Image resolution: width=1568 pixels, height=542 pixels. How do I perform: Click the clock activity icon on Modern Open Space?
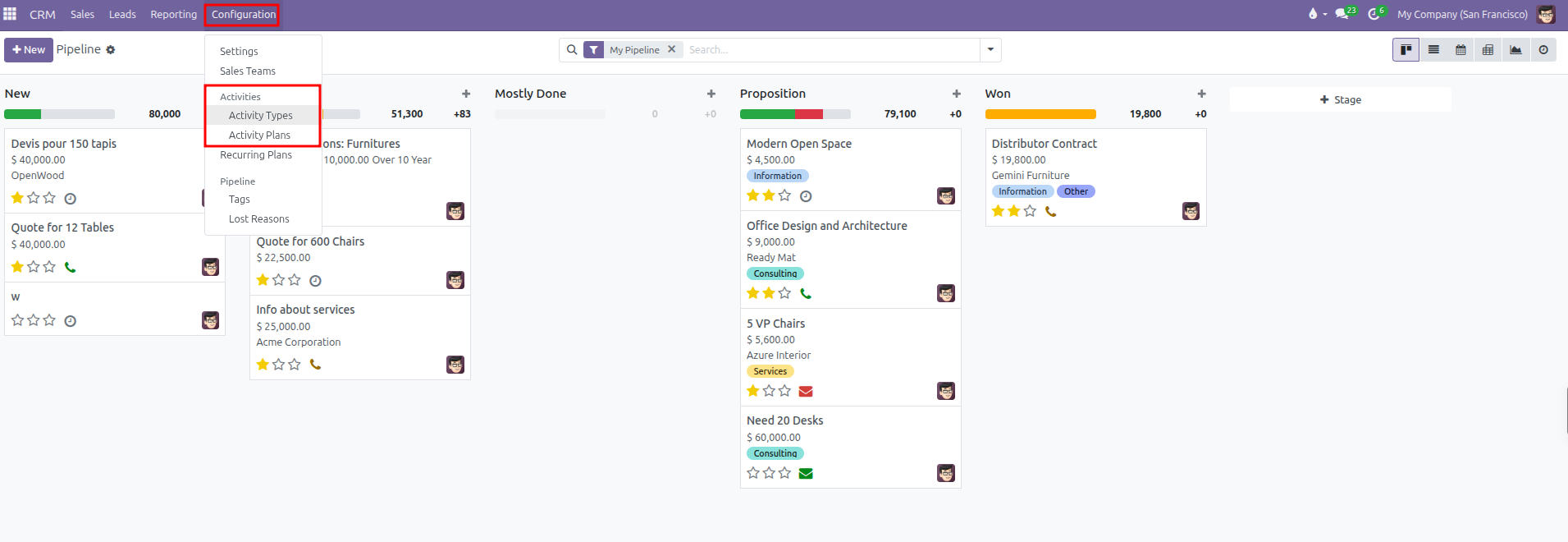806,196
